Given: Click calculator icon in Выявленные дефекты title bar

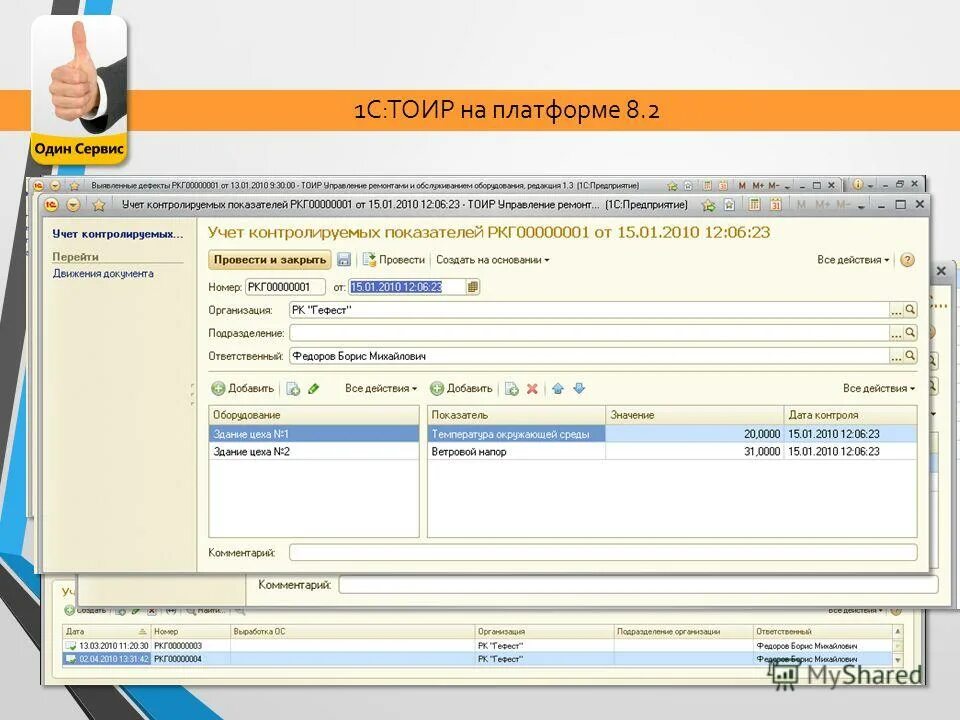Looking at the screenshot, I should click(x=707, y=185).
